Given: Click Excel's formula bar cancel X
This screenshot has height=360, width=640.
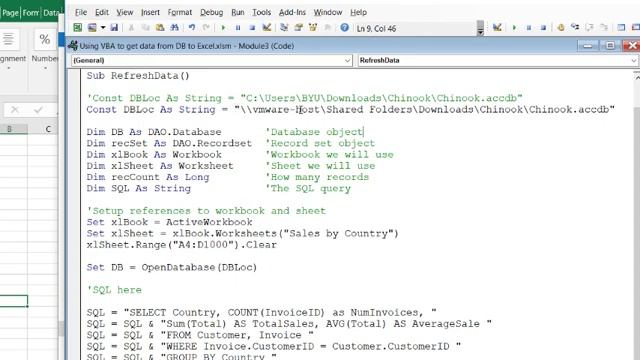Looking at the screenshot, I should 15,109.
